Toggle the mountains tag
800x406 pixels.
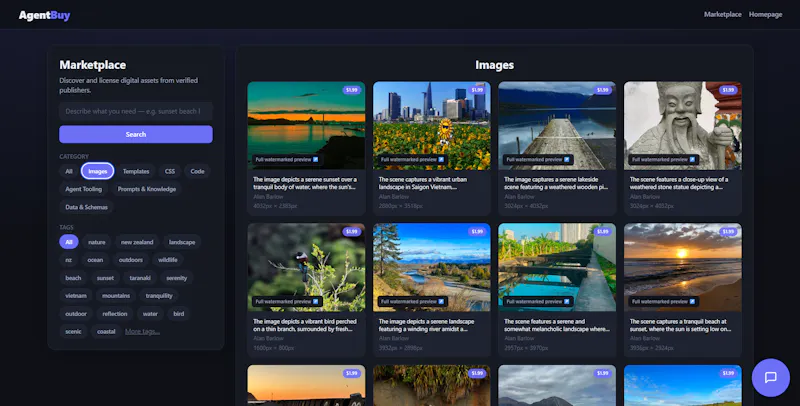116,296
